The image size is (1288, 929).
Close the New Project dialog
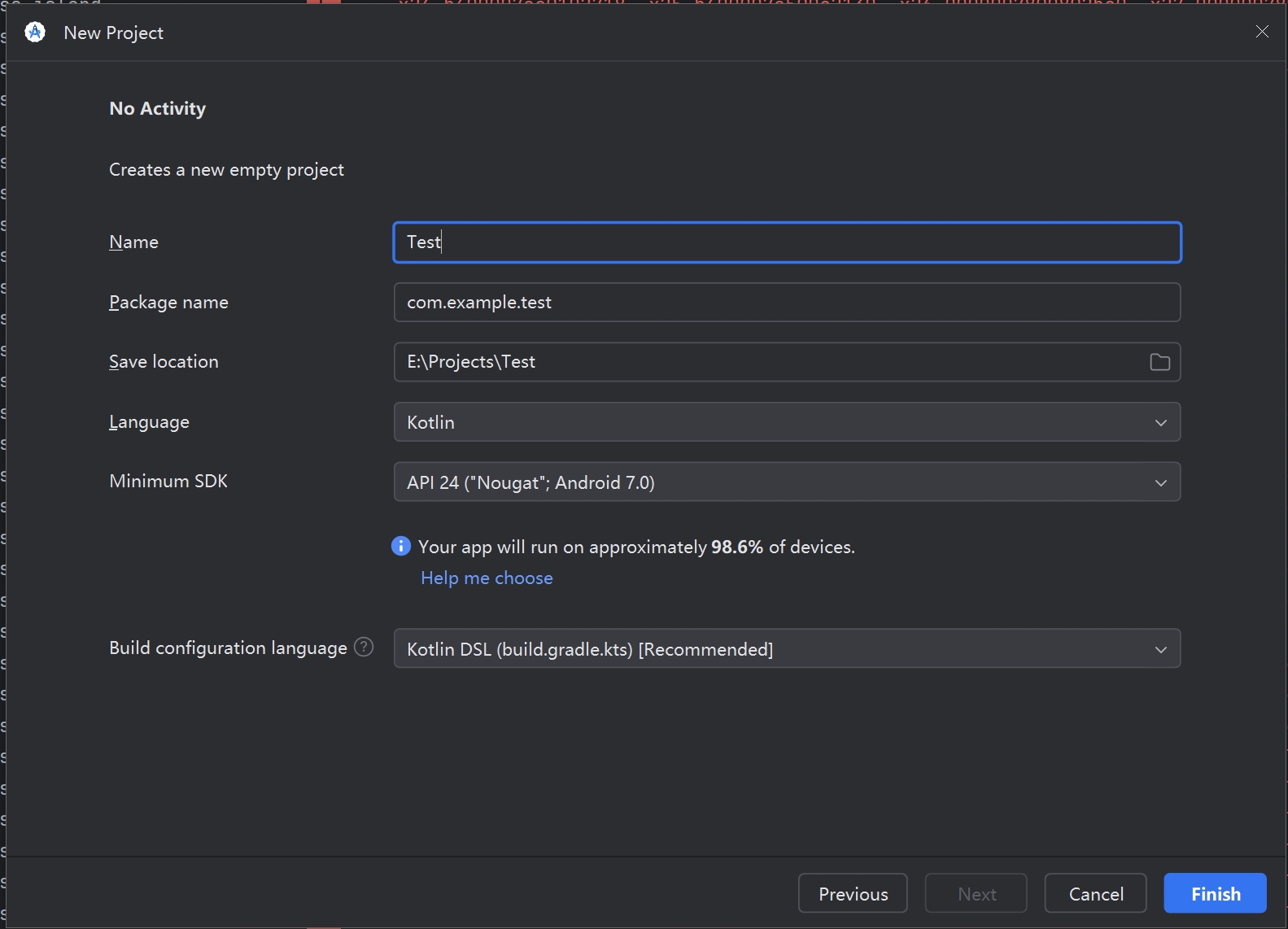tap(1262, 32)
